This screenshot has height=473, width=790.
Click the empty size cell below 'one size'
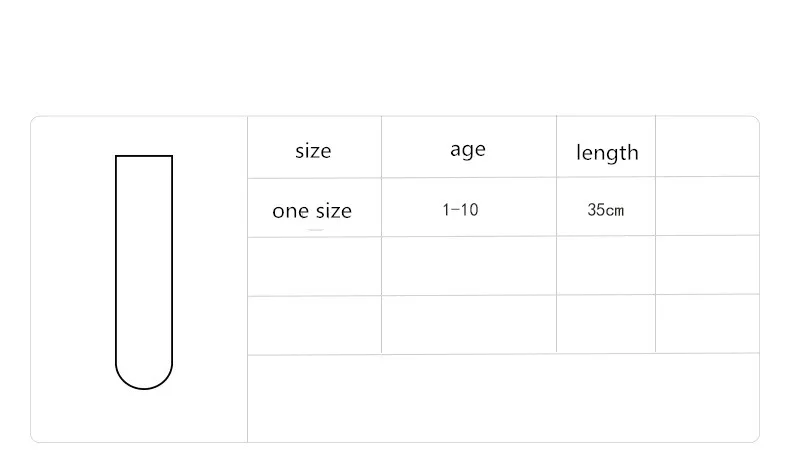(314, 266)
